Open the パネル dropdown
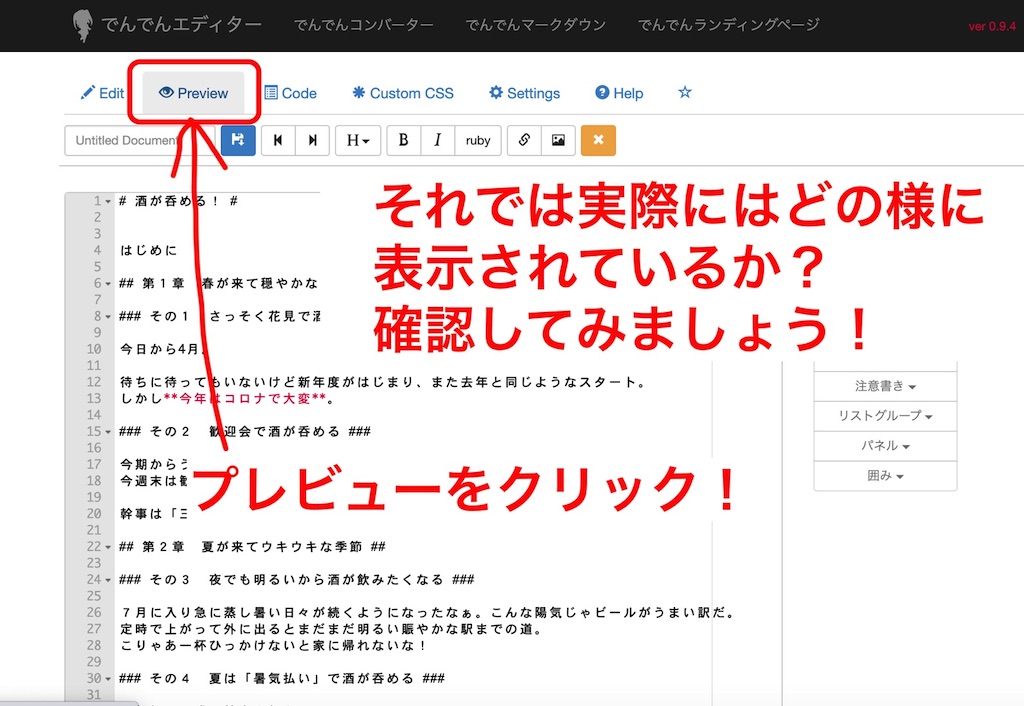This screenshot has width=1024, height=706. tap(885, 446)
